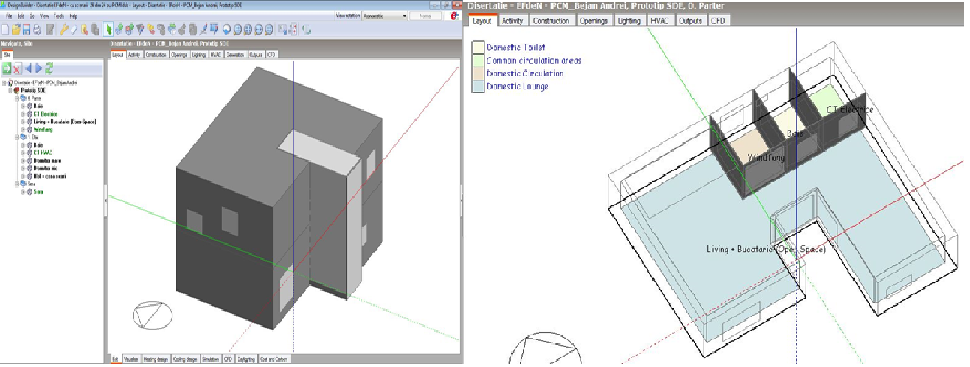This screenshot has width=970, height=367.
Task: Click the last magnifier zoom icon
Action: point(268,30)
